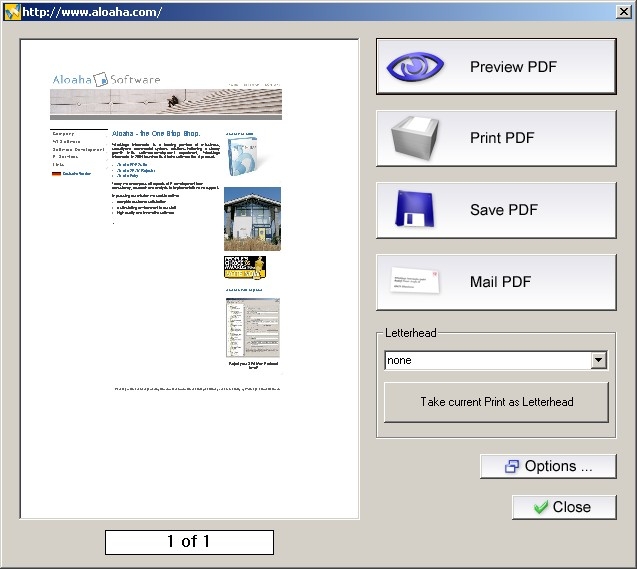This screenshot has width=637, height=569.
Task: Expand the Letterhead dropdown arrow
Action: tap(598, 360)
